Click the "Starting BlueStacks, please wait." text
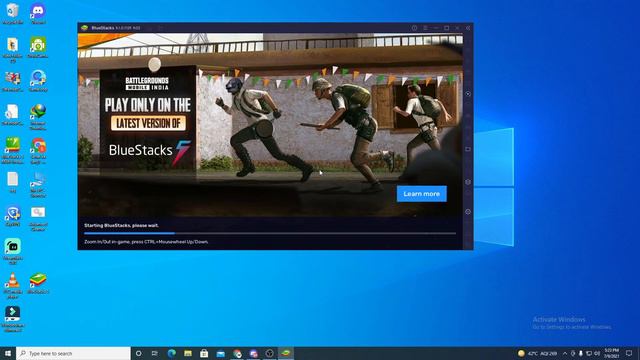The image size is (640, 360). (121, 225)
